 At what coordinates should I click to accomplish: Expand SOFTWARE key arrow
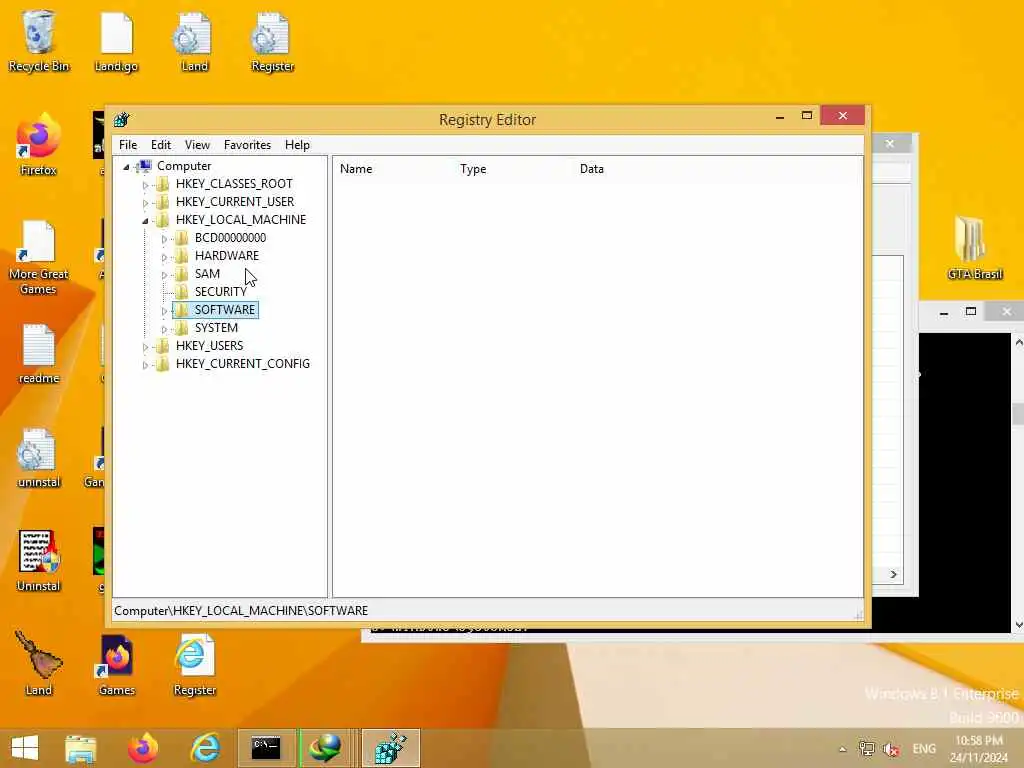coord(164,311)
